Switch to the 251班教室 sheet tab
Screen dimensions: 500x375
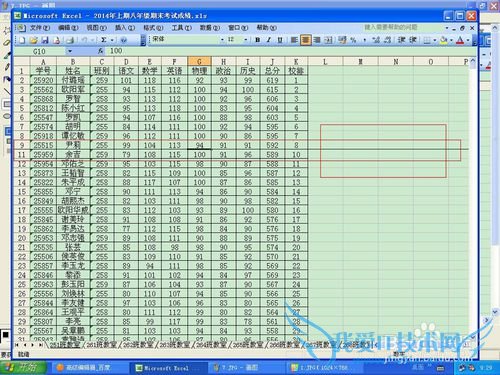(65, 345)
